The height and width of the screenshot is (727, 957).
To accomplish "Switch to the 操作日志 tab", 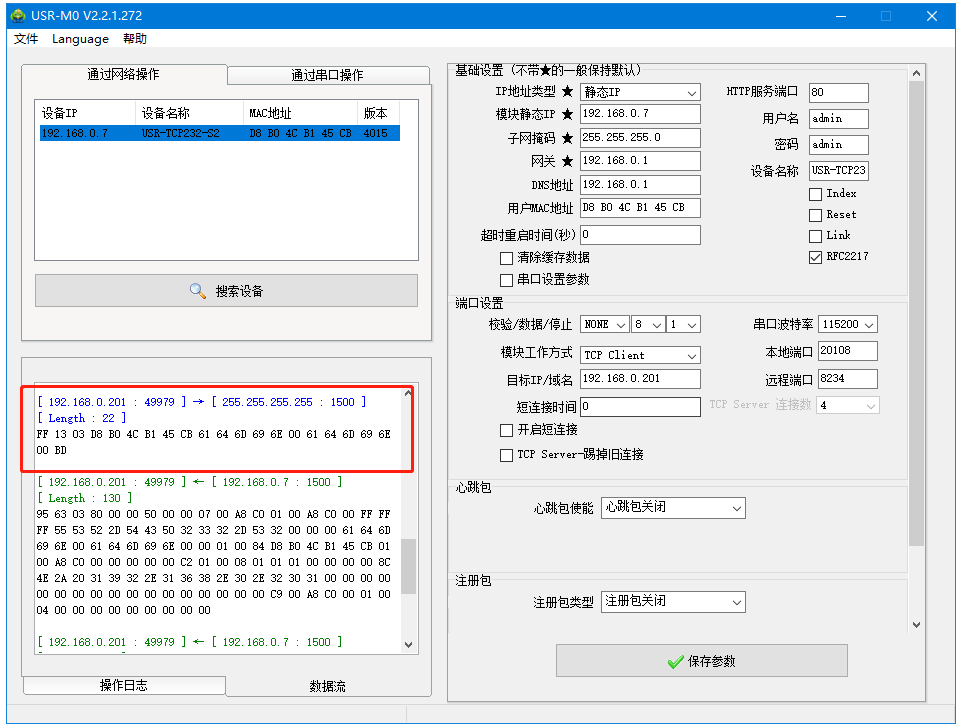I will 124,685.
